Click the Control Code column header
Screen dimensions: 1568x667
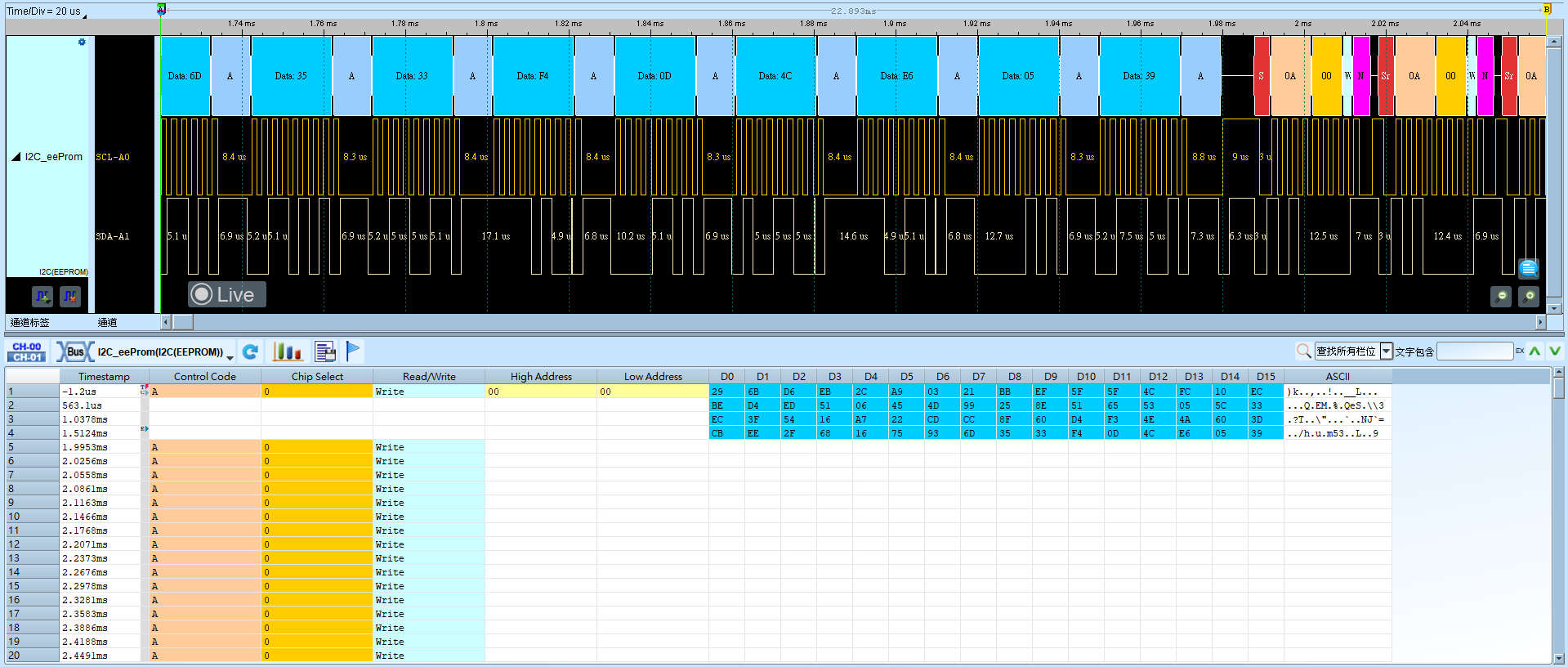click(x=205, y=377)
